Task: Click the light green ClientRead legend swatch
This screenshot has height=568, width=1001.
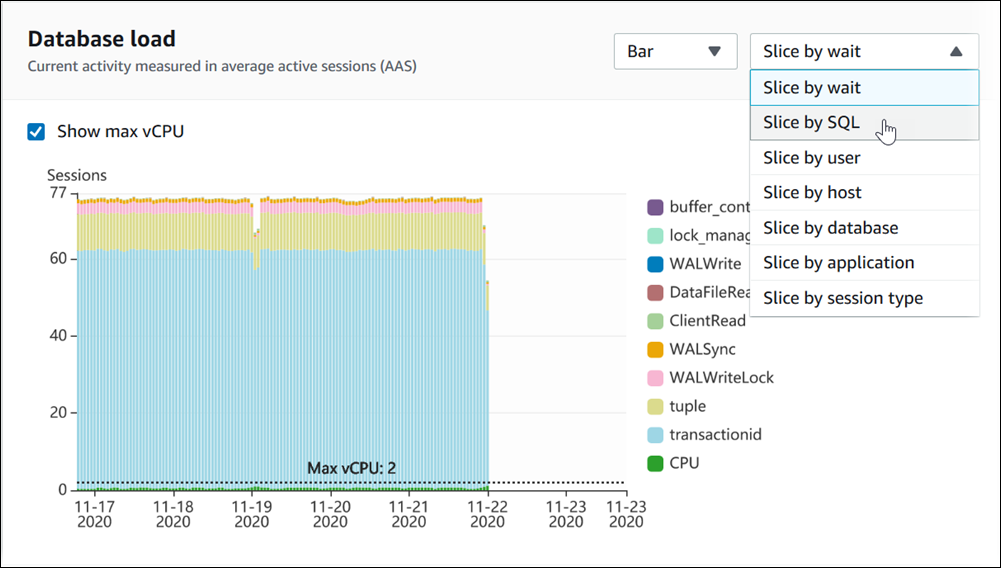Action: (655, 321)
